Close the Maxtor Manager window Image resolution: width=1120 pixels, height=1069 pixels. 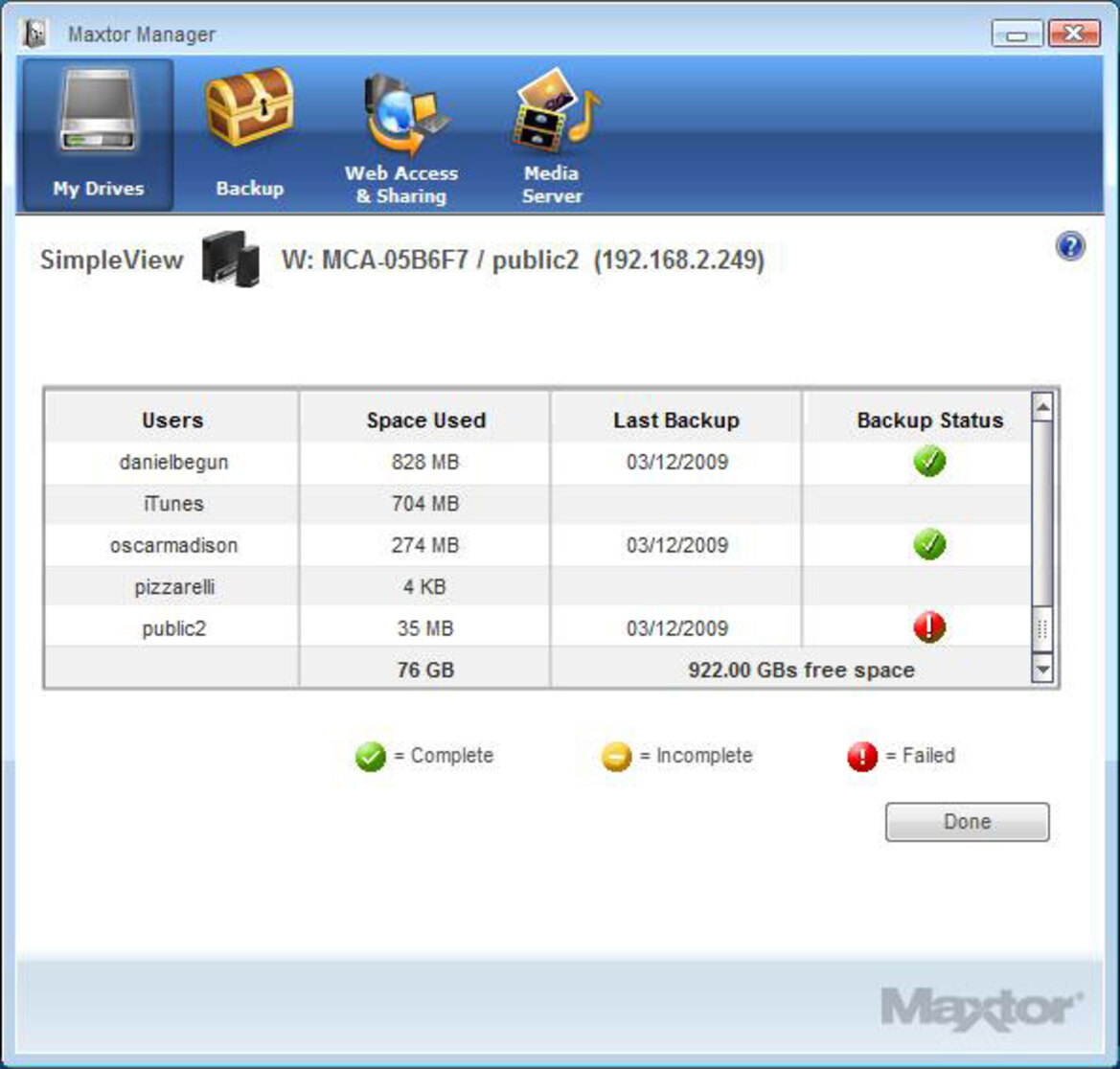click(1074, 33)
